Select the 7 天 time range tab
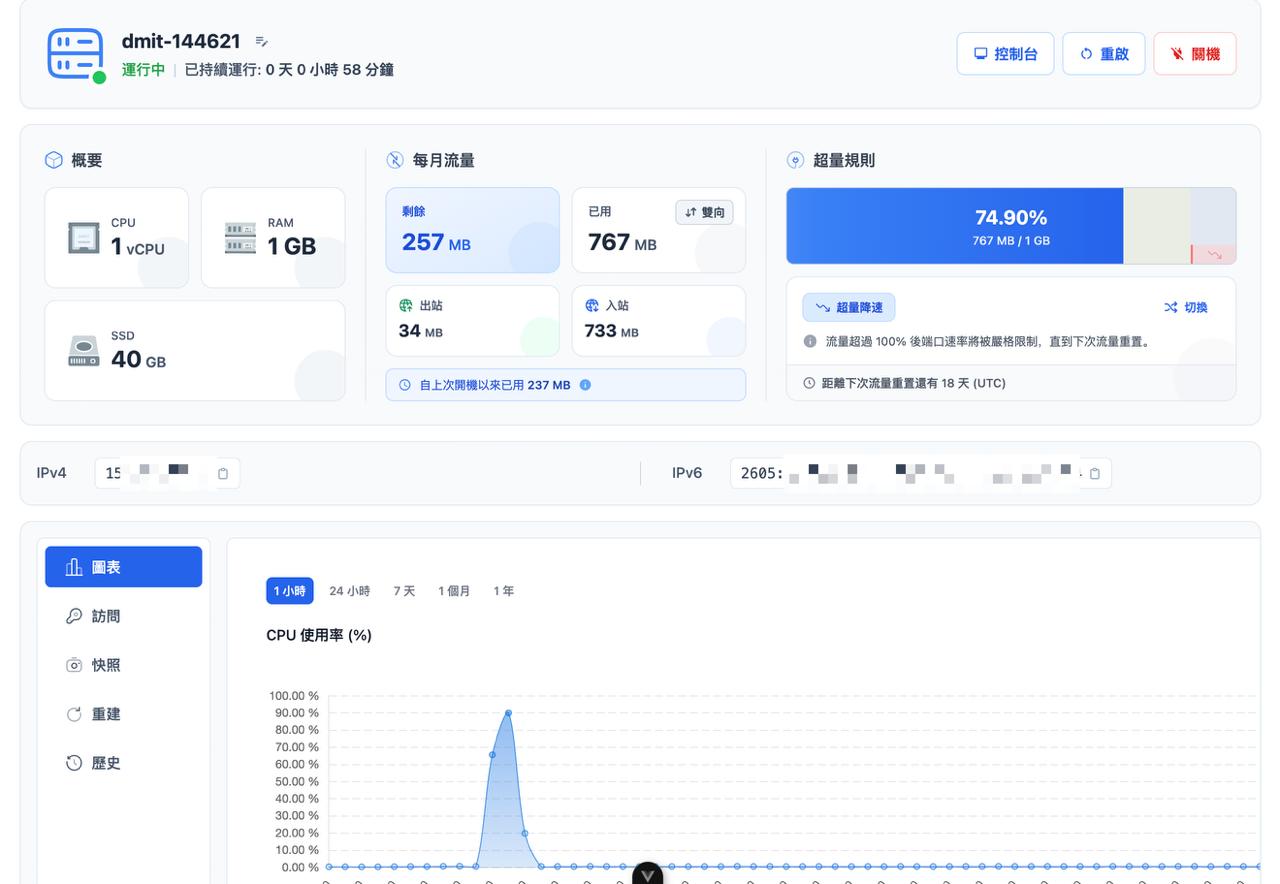The width and height of the screenshot is (1280, 884). [404, 590]
